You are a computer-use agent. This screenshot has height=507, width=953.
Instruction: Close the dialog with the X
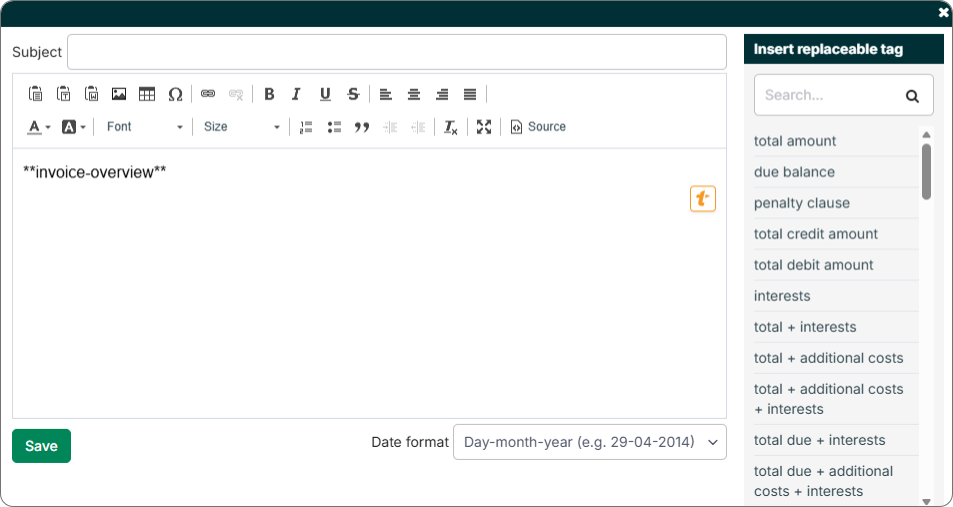click(943, 13)
